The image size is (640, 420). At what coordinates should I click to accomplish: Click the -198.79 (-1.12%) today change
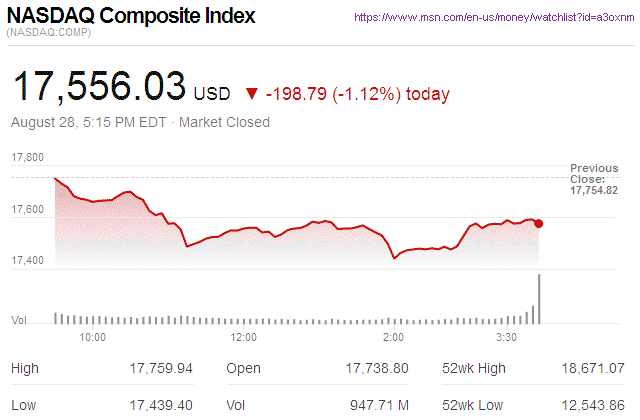click(x=358, y=94)
